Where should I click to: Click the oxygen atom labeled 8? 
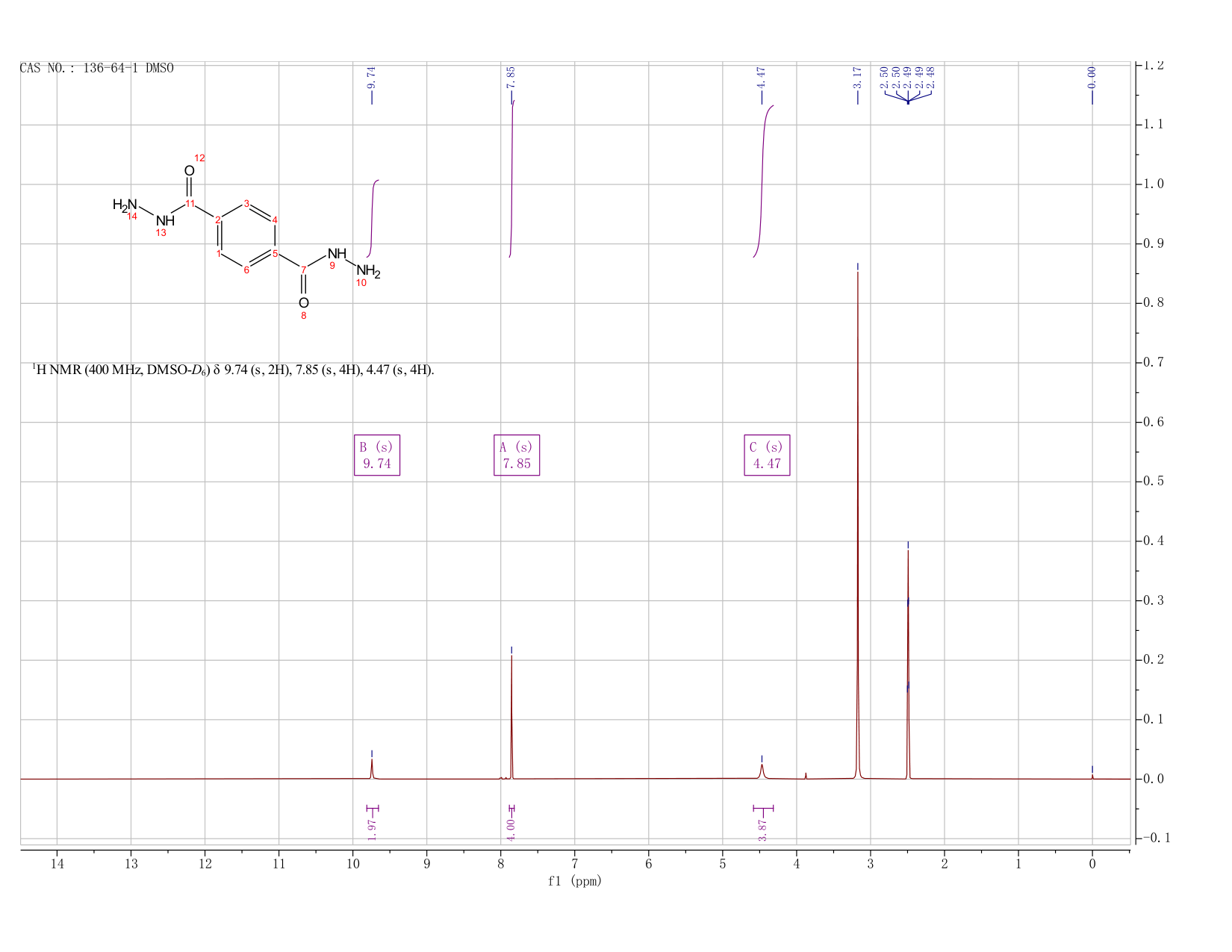303,302
